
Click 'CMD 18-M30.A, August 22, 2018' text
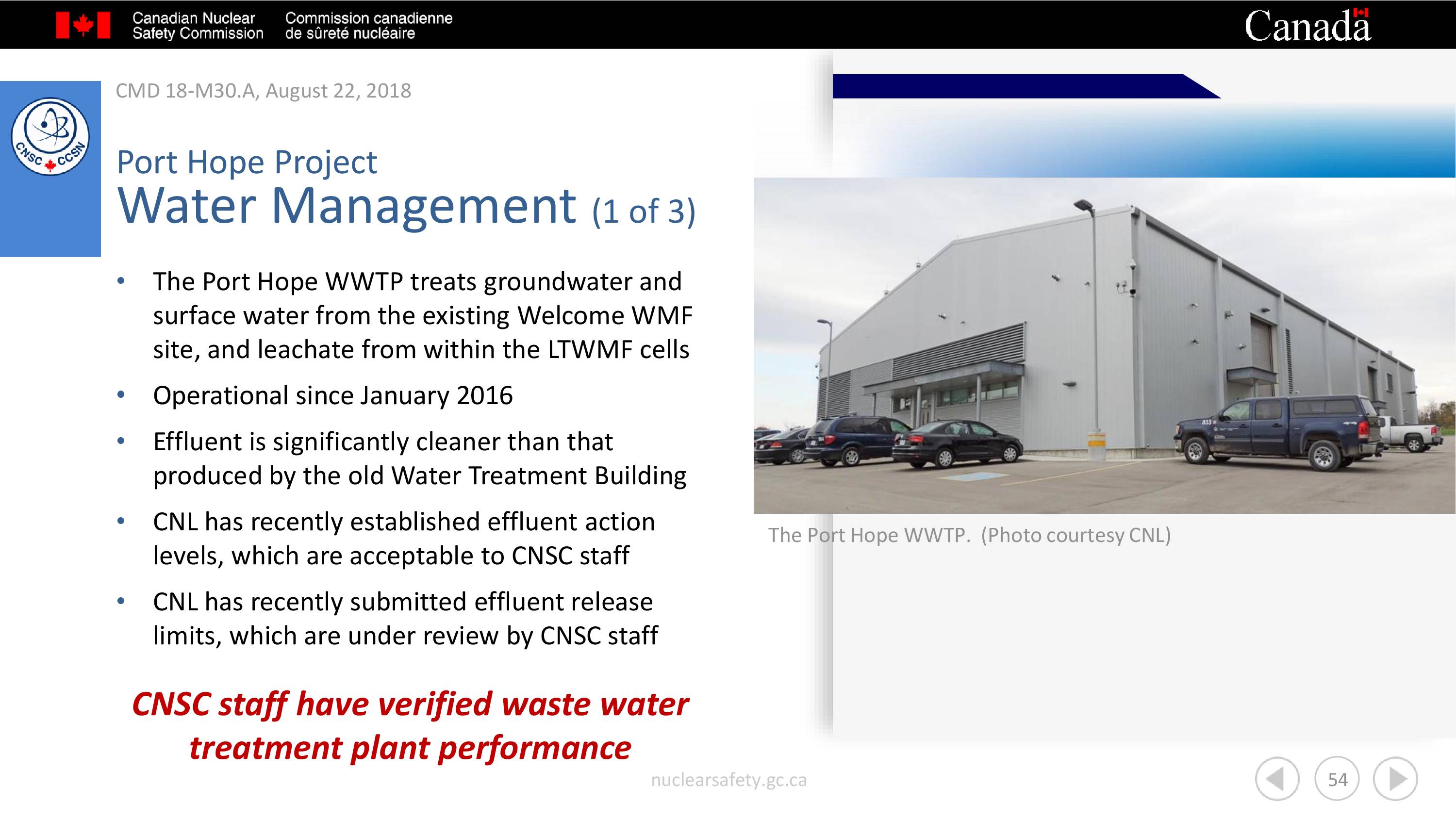click(264, 90)
